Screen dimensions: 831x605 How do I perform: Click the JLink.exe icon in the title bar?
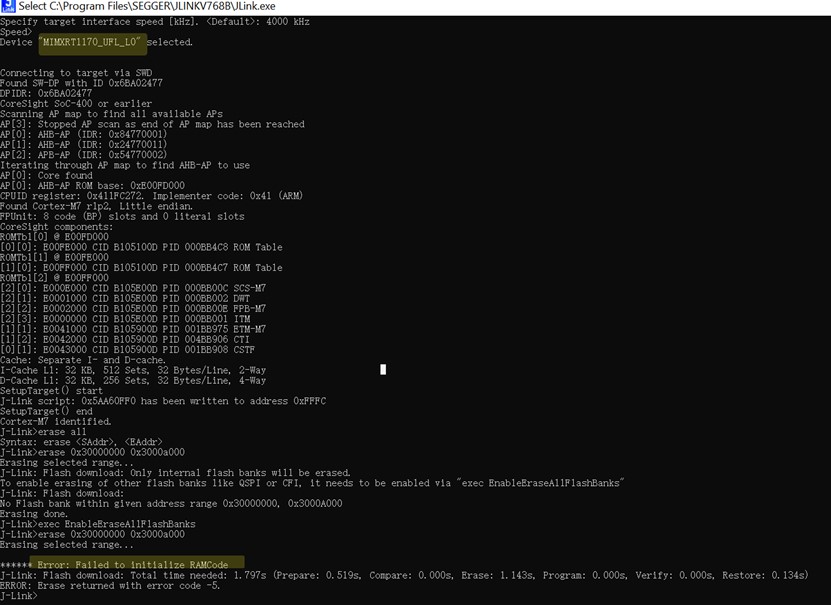point(7,7)
